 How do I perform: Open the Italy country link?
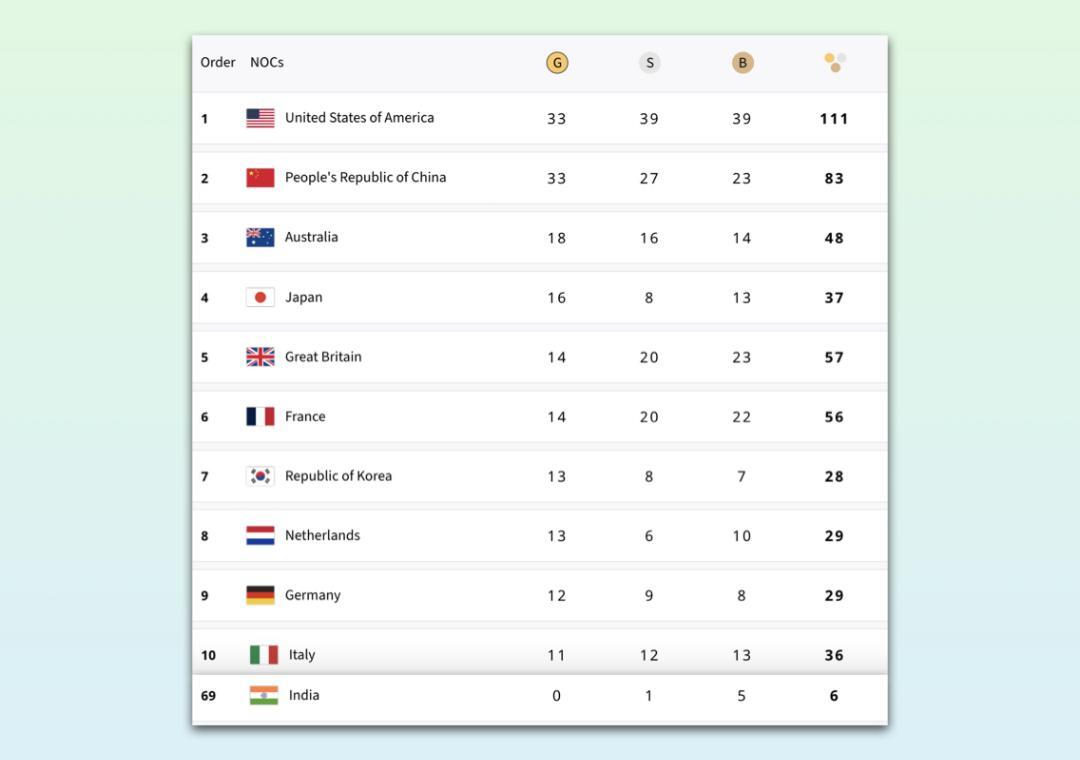point(302,655)
